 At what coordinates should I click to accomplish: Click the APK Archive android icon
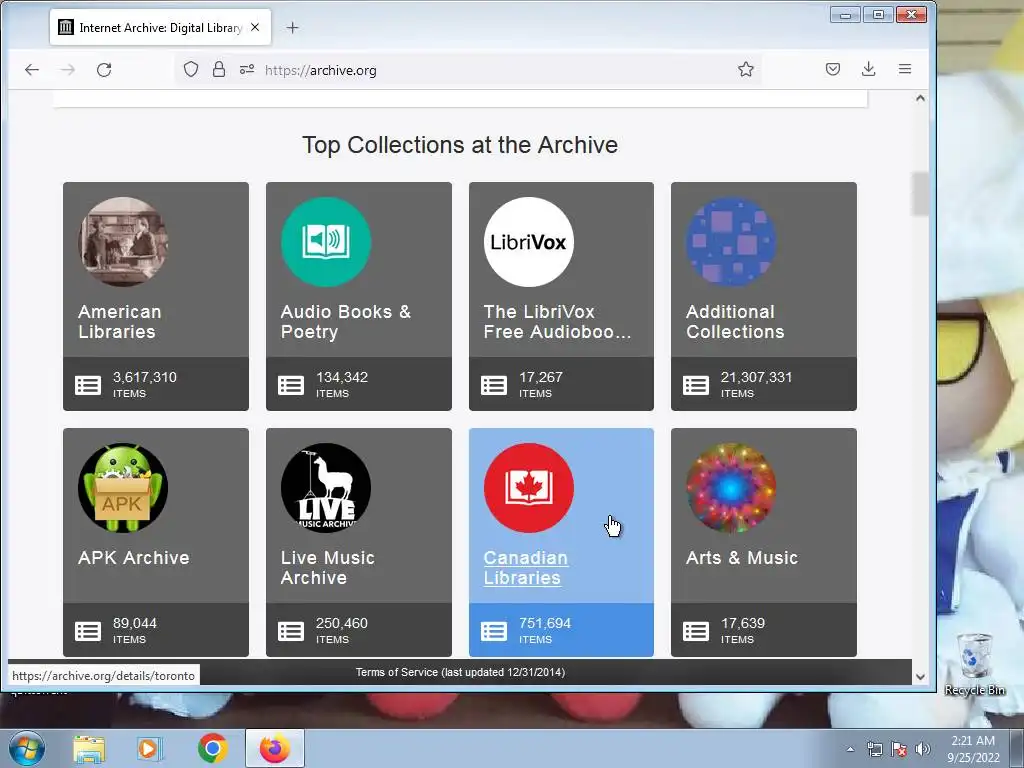point(123,488)
